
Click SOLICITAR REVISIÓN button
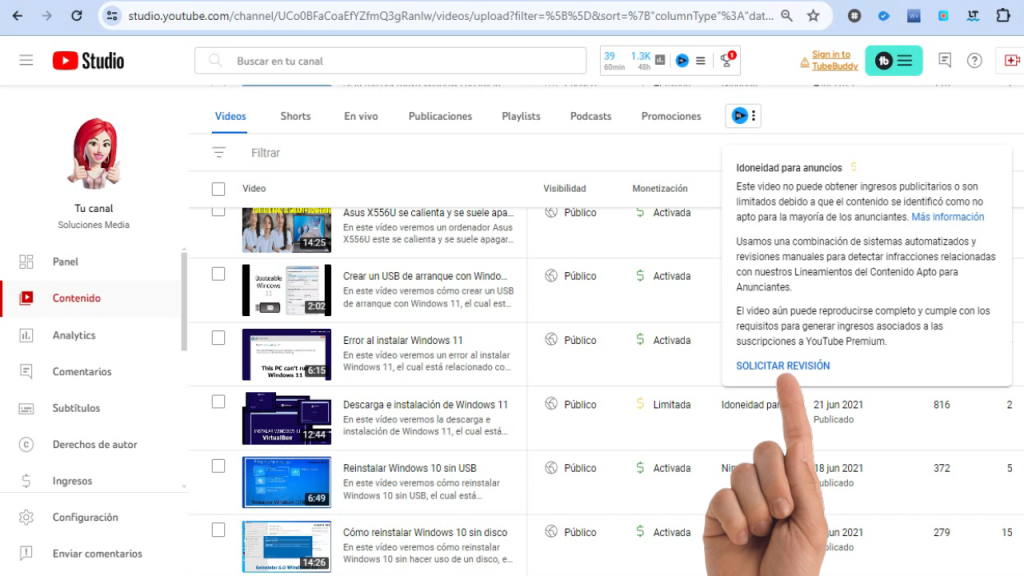[x=783, y=366]
